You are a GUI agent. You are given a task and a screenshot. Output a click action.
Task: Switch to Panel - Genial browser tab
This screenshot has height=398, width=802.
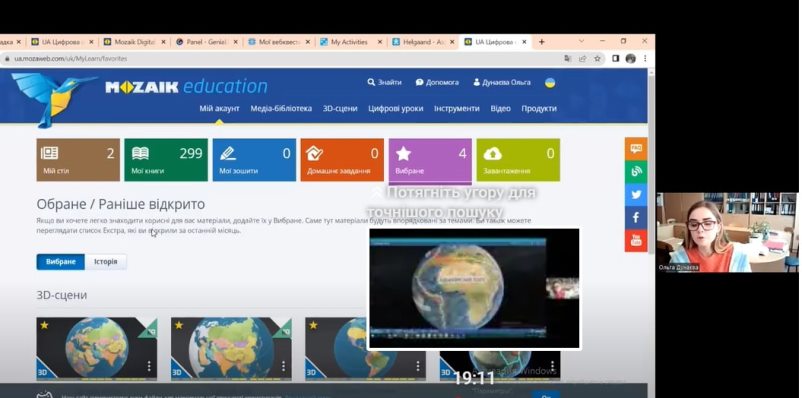(207, 42)
